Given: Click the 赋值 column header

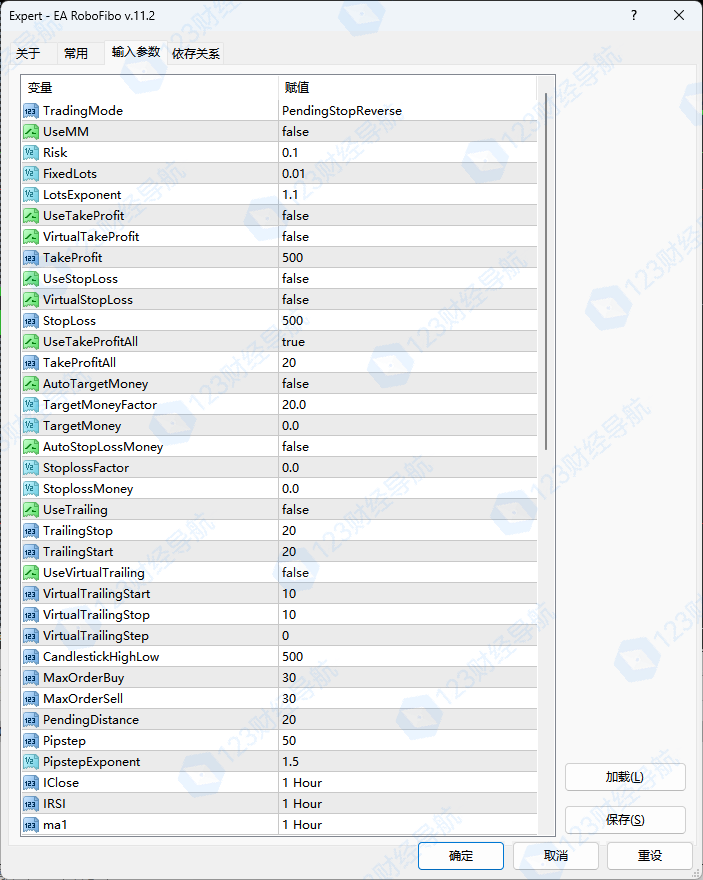Looking at the screenshot, I should click(x=407, y=88).
